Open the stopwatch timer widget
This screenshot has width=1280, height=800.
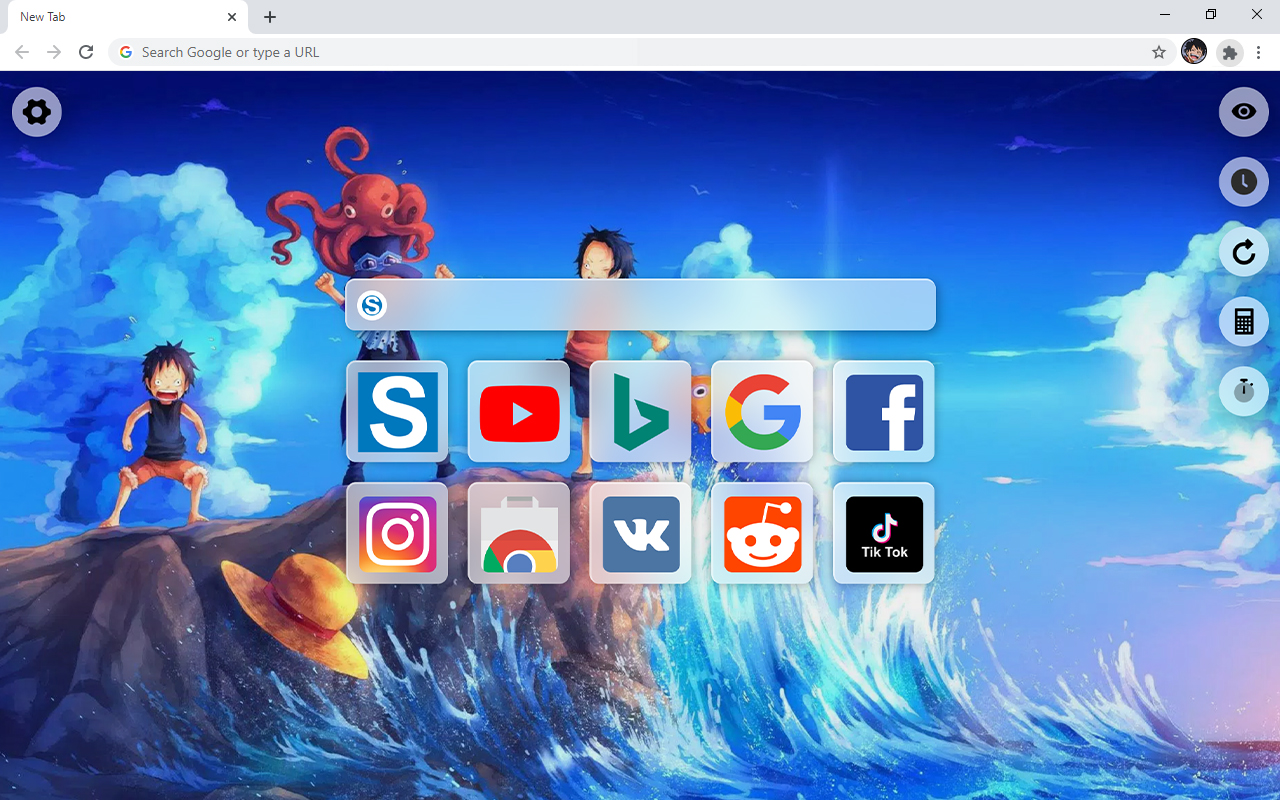point(1243,390)
